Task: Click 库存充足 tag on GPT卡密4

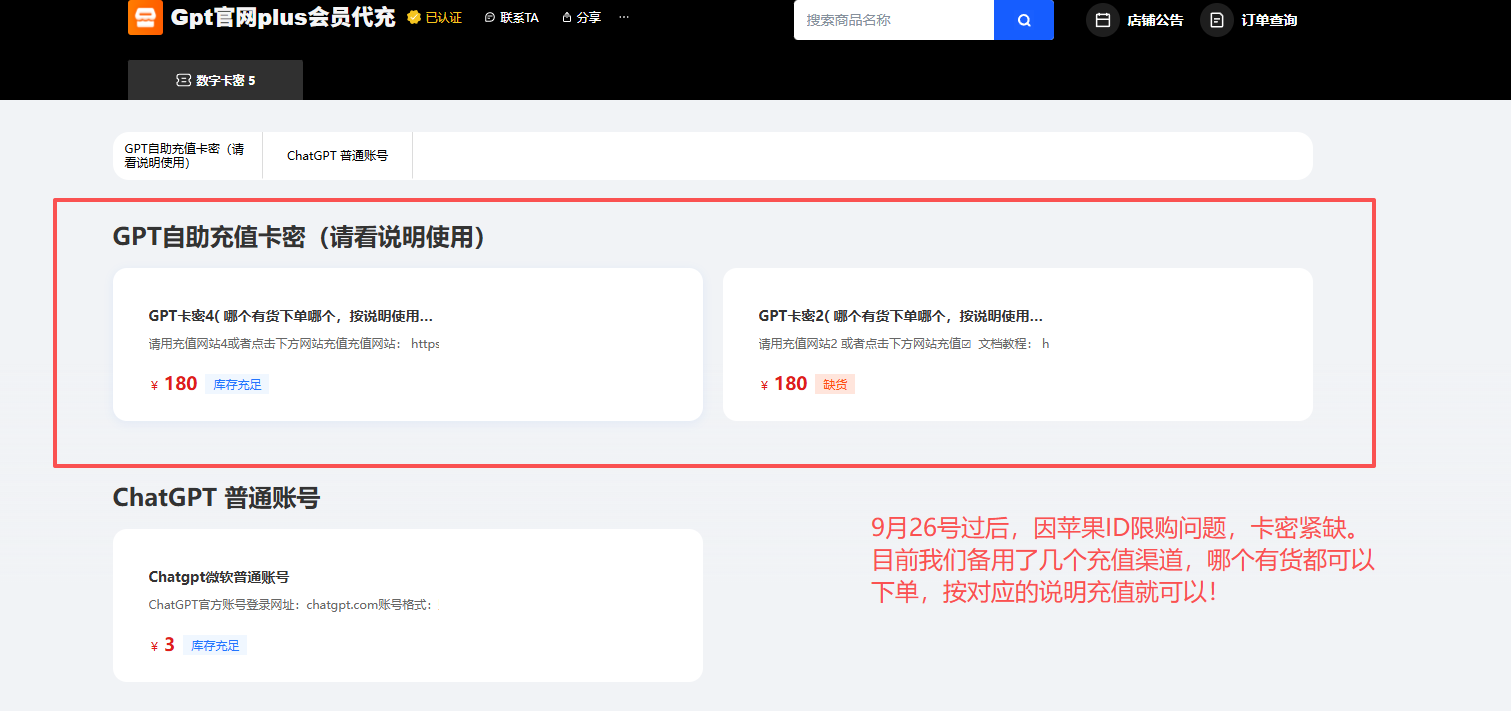Action: [237, 384]
